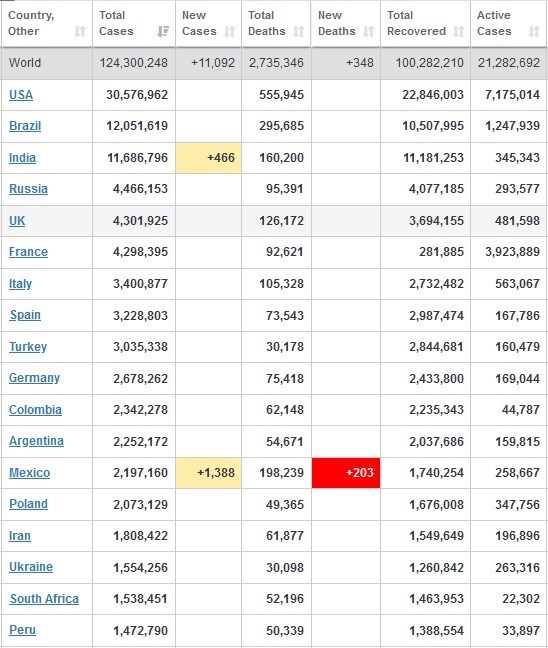Viewport: 548px width, 648px height.
Task: Open the USA country link
Action: coord(21,95)
